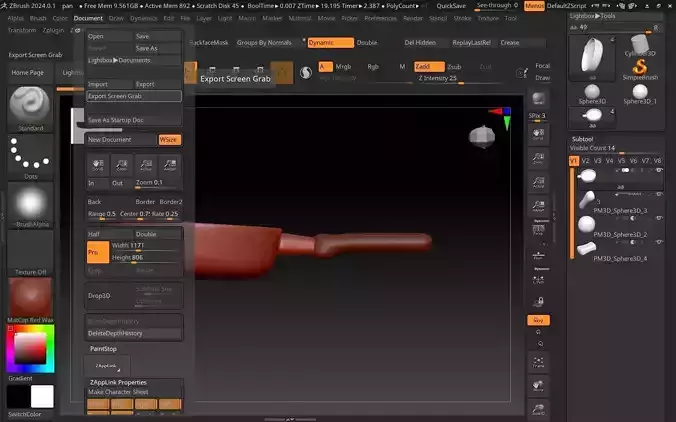Toggle WSize in Document menu
The height and width of the screenshot is (422, 676).
[x=169, y=140]
